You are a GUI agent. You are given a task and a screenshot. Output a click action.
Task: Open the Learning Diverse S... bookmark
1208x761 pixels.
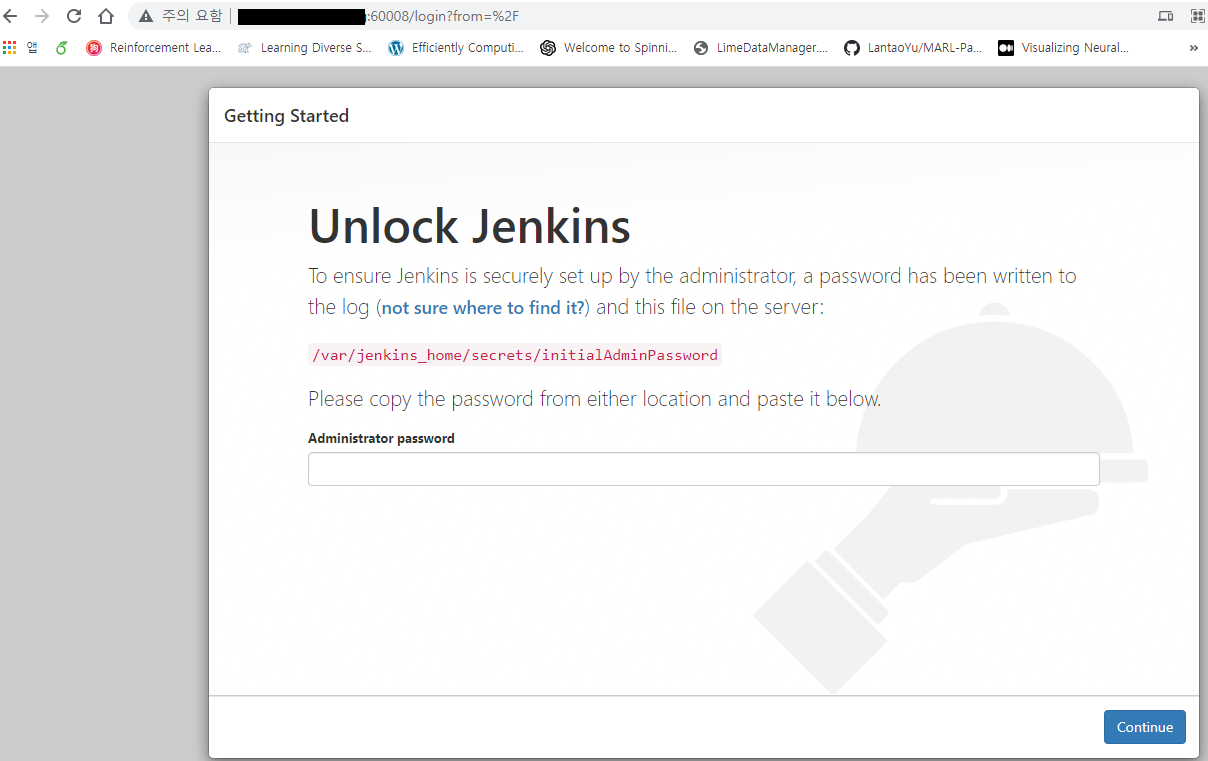tap(304, 47)
